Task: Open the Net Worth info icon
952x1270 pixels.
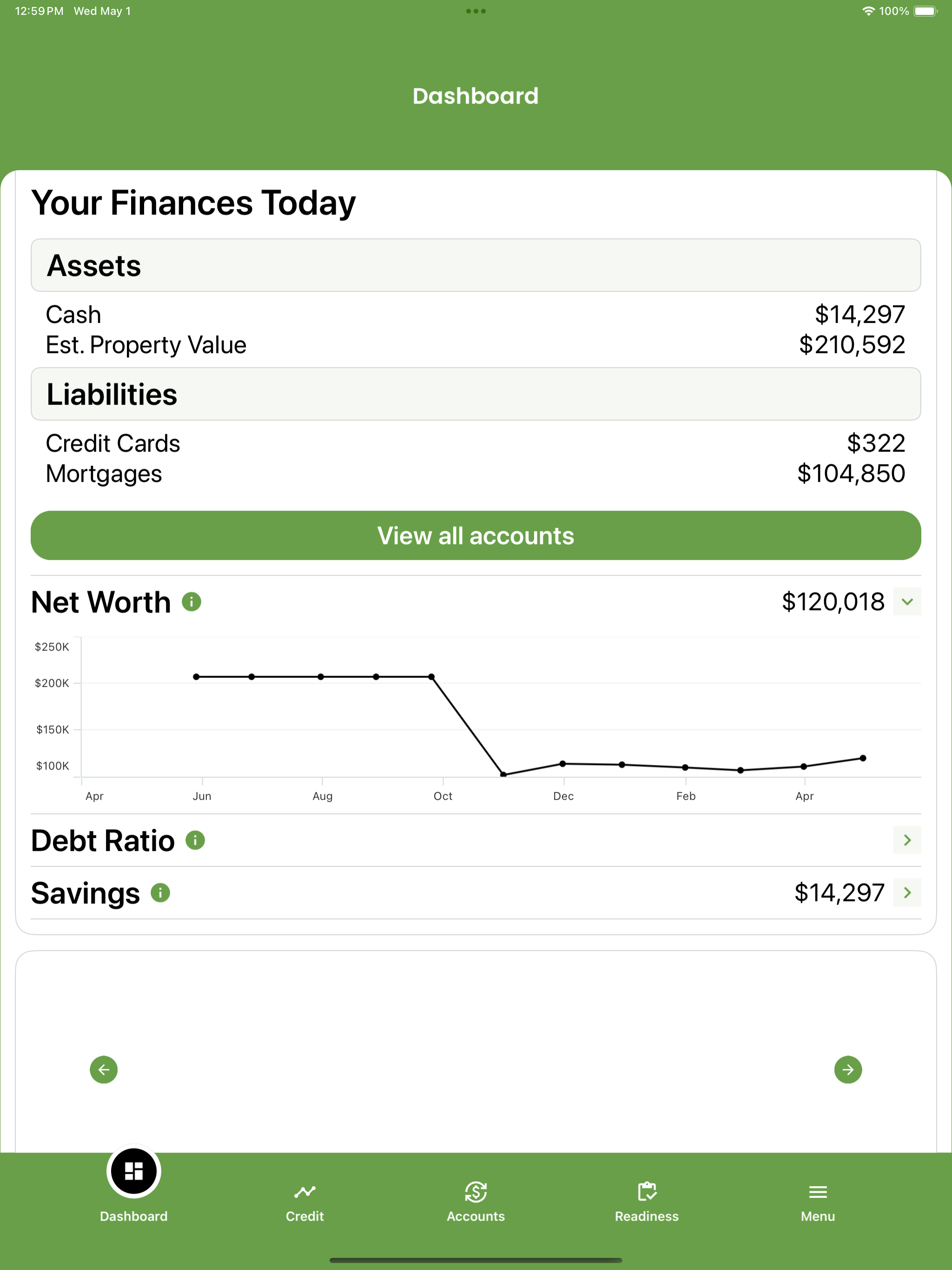Action: (x=191, y=602)
